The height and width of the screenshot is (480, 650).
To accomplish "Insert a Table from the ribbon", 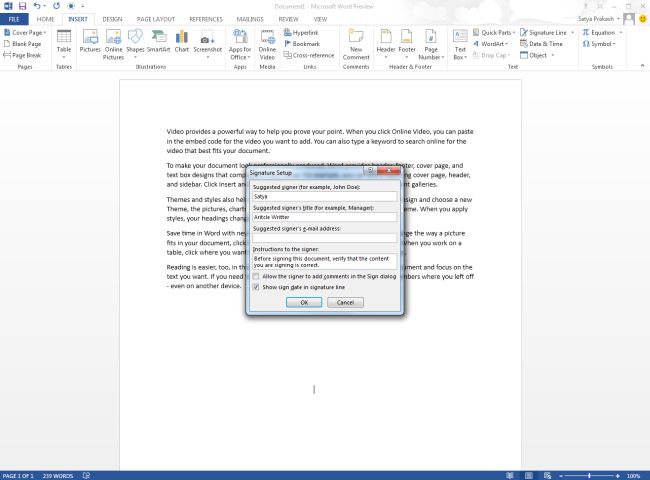I will 64,44.
